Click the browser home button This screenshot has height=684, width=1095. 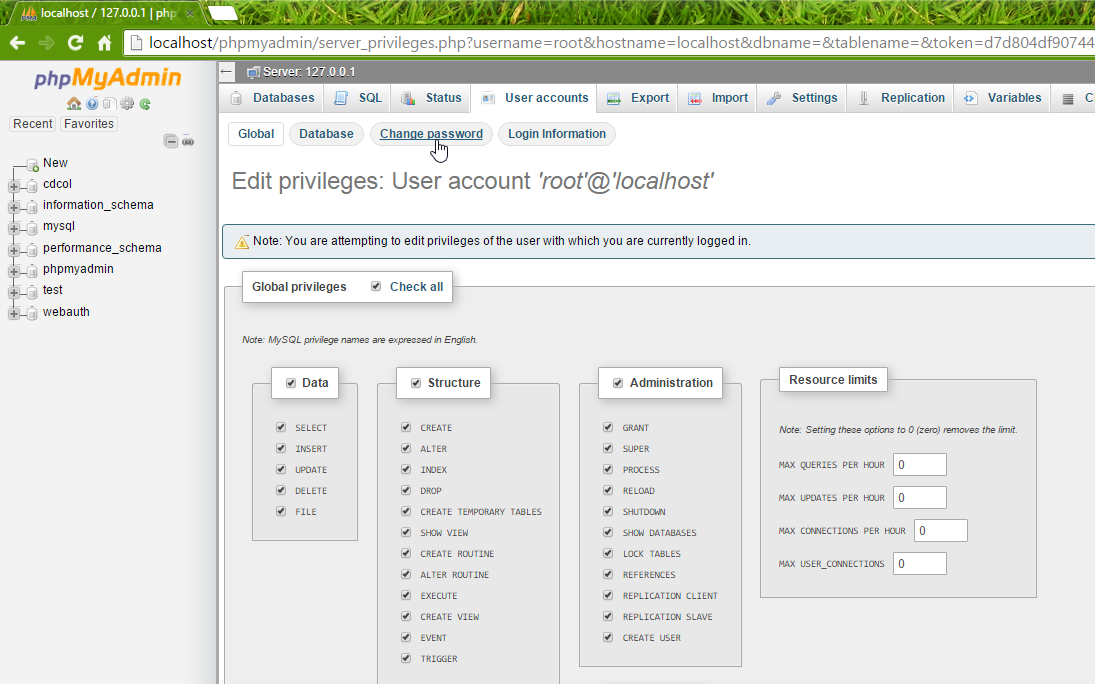pyautogui.click(x=104, y=43)
